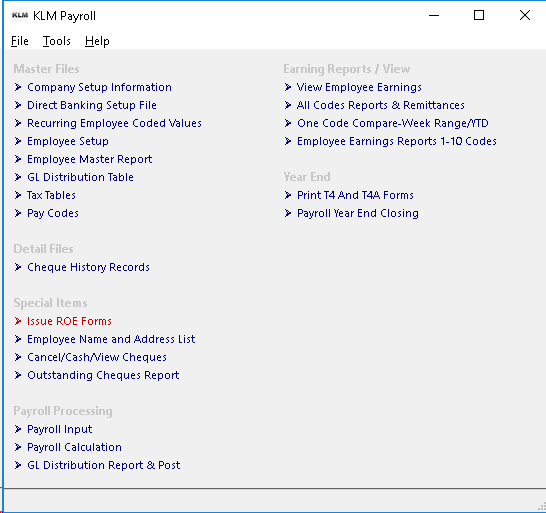Click the resize grip in status bar corner
546x513 pixels.
[541, 507]
